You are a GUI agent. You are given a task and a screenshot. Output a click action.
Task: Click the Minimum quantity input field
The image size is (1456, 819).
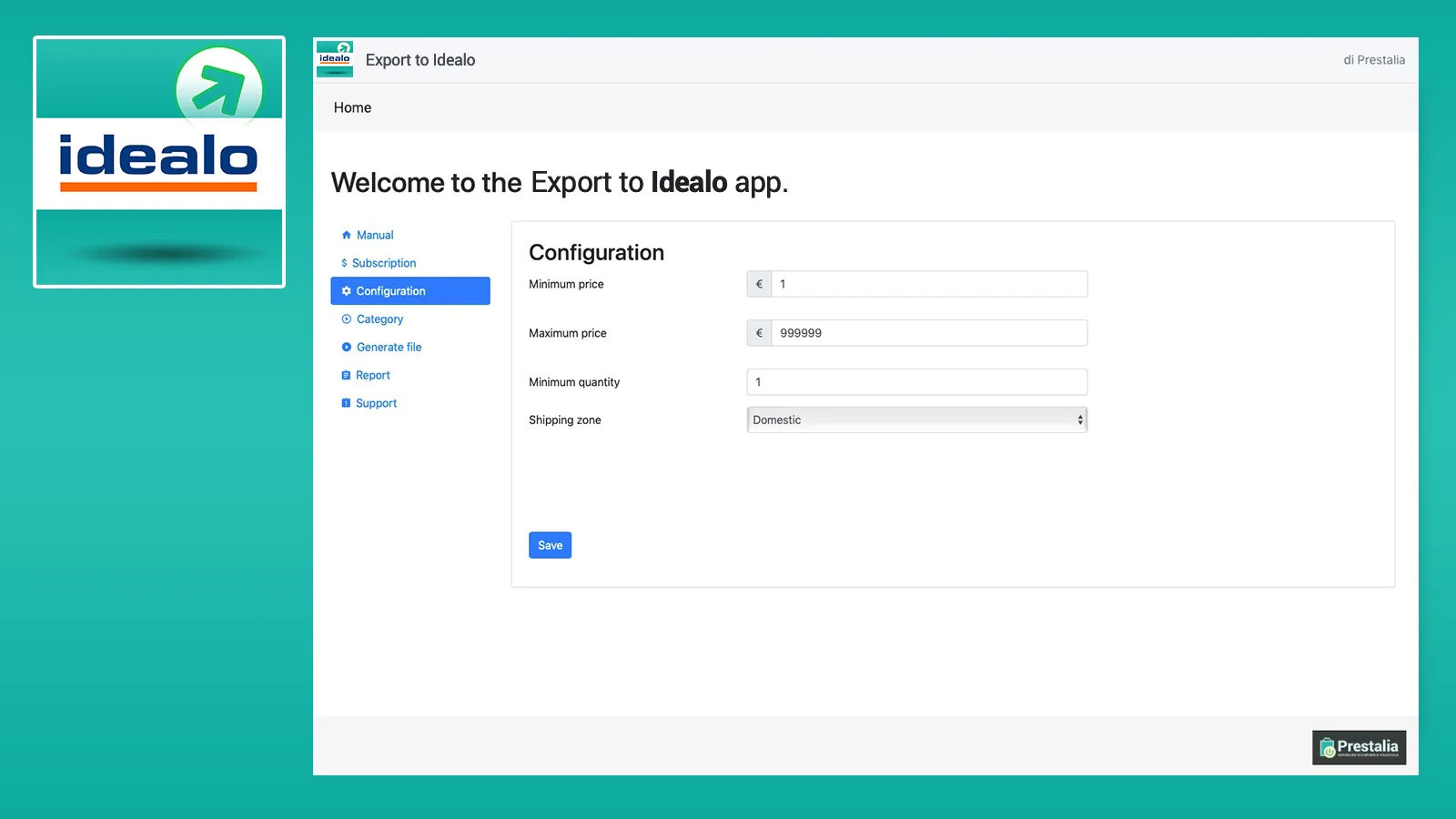(917, 382)
